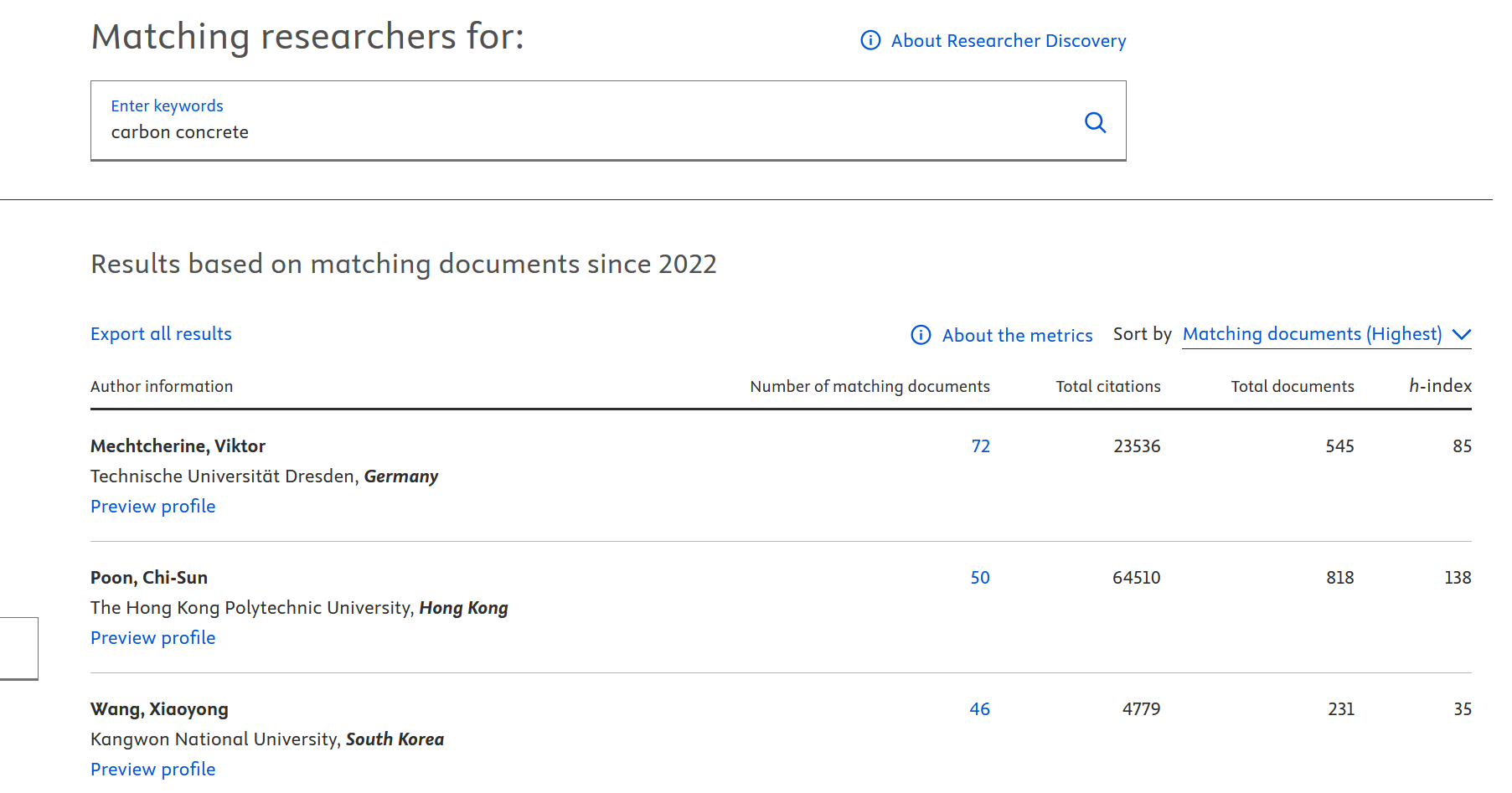Image resolution: width=1512 pixels, height=793 pixels.
Task: Open the About the metrics link
Action: [x=1017, y=335]
